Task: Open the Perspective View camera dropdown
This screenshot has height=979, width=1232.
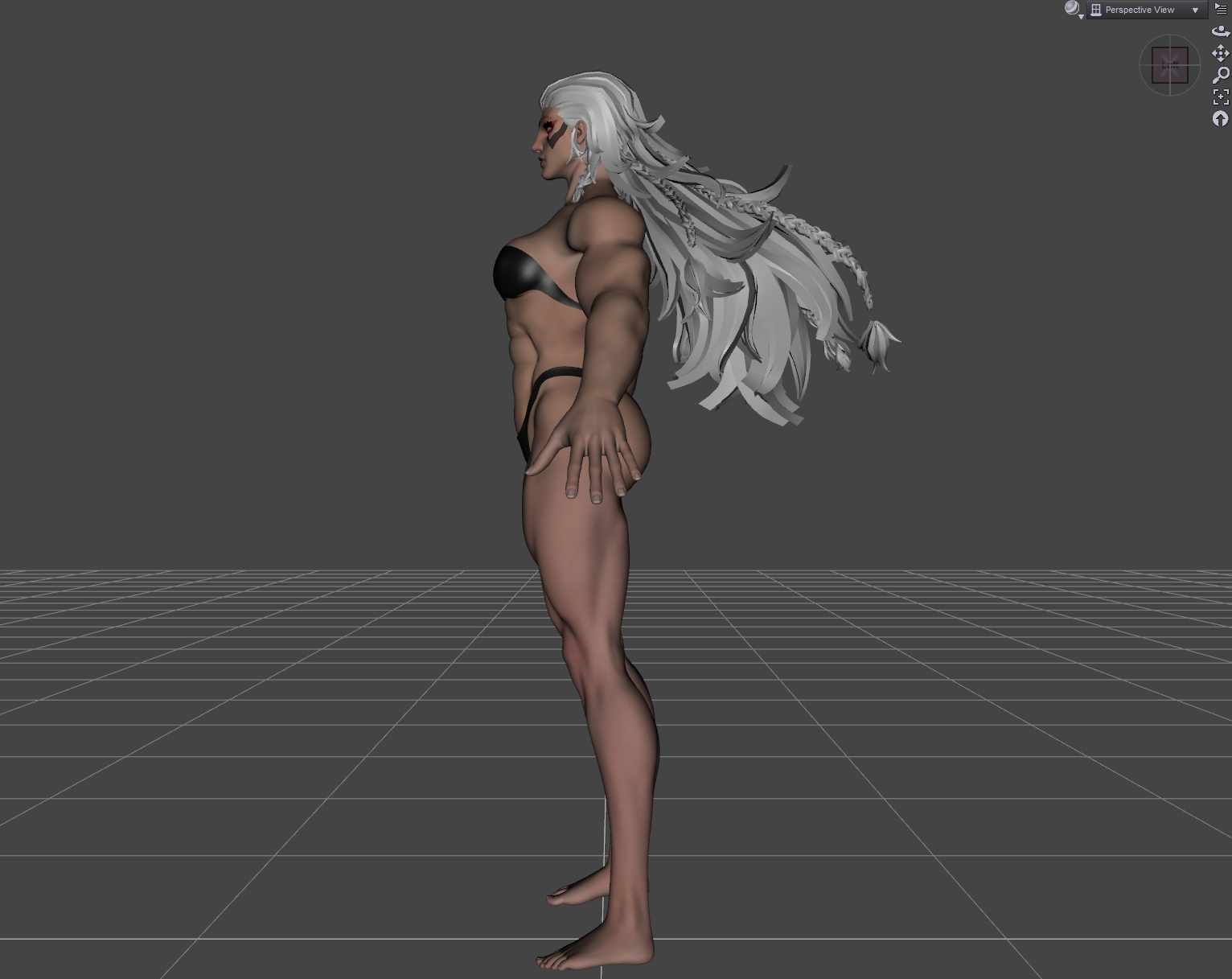Action: click(x=1147, y=10)
